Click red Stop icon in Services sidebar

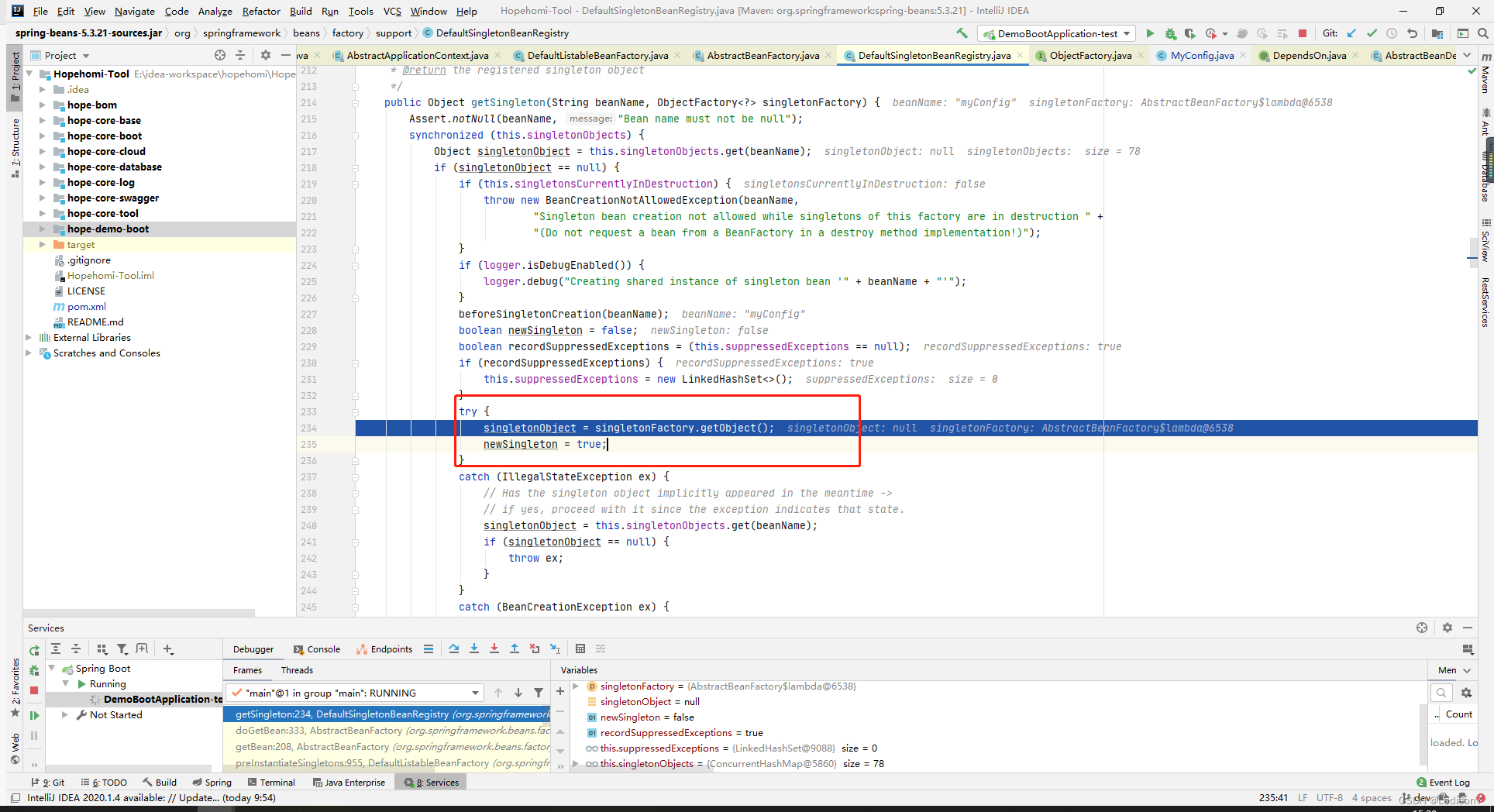(x=34, y=690)
